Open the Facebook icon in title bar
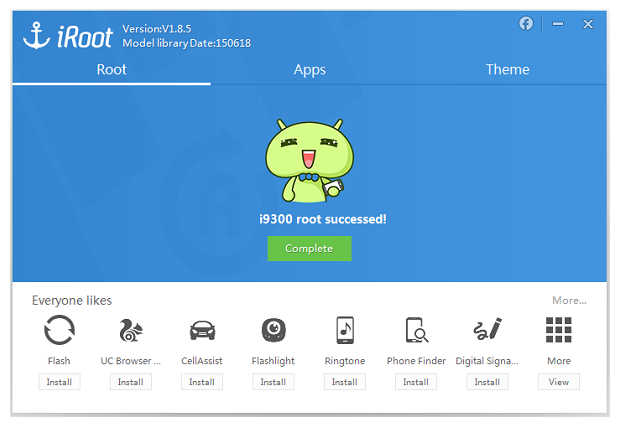Image resolution: width=618 pixels, height=421 pixels. point(526,24)
